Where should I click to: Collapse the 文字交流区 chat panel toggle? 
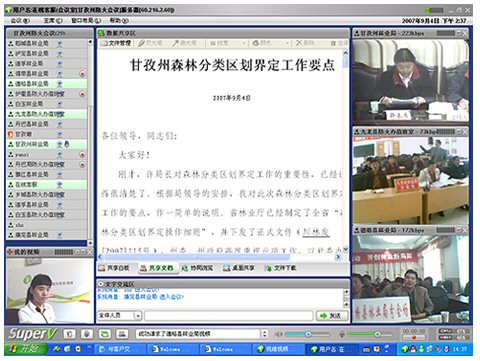[x=101, y=284]
